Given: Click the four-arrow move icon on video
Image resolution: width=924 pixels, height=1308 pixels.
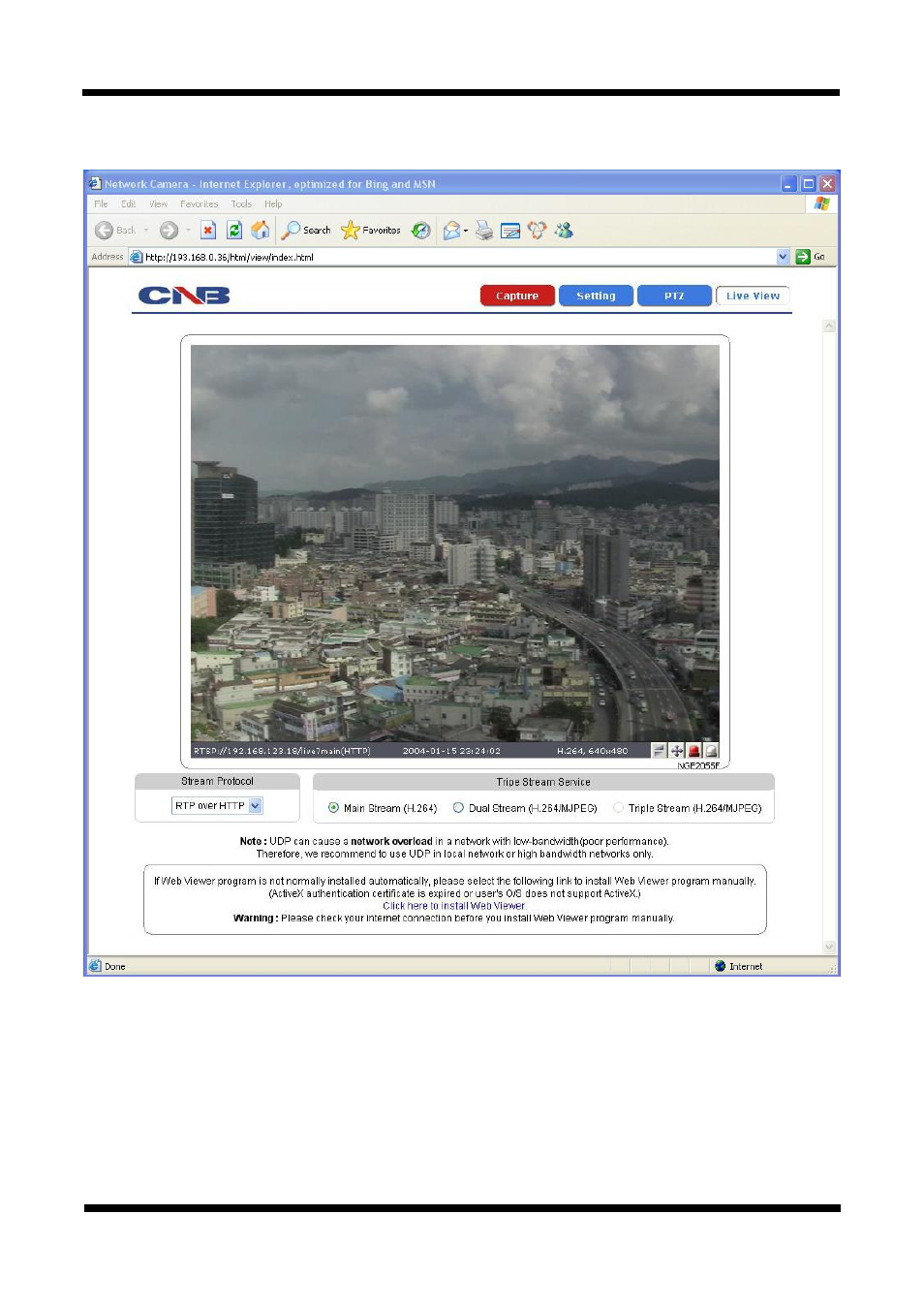Looking at the screenshot, I should [677, 750].
